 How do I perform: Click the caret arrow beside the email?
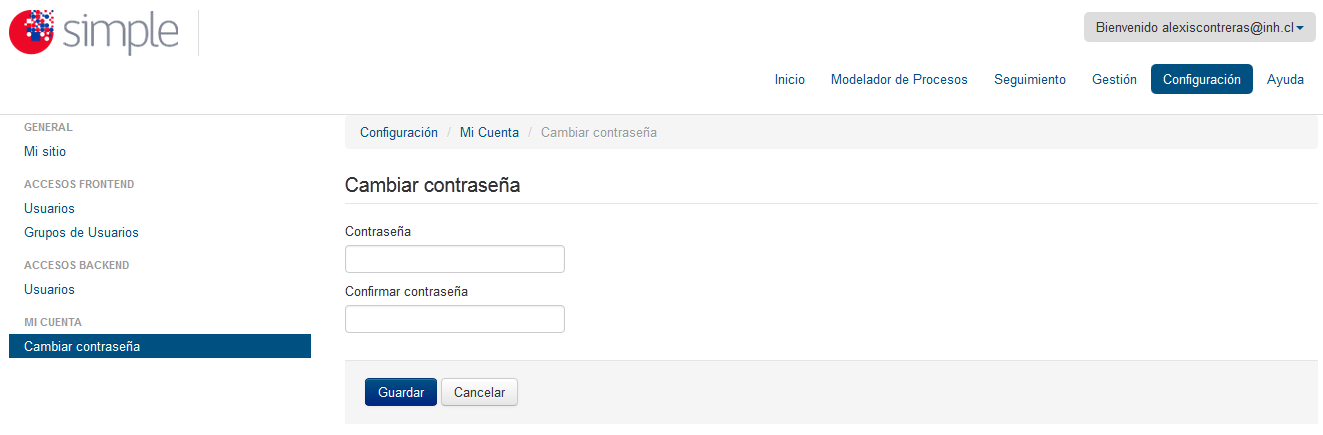[x=1300, y=29]
